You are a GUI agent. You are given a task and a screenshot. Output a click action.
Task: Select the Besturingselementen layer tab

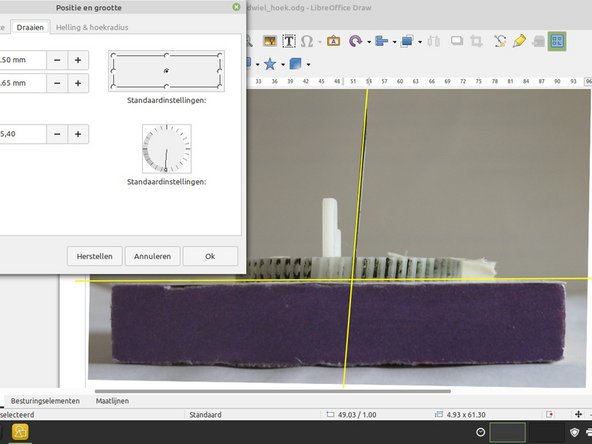point(45,401)
